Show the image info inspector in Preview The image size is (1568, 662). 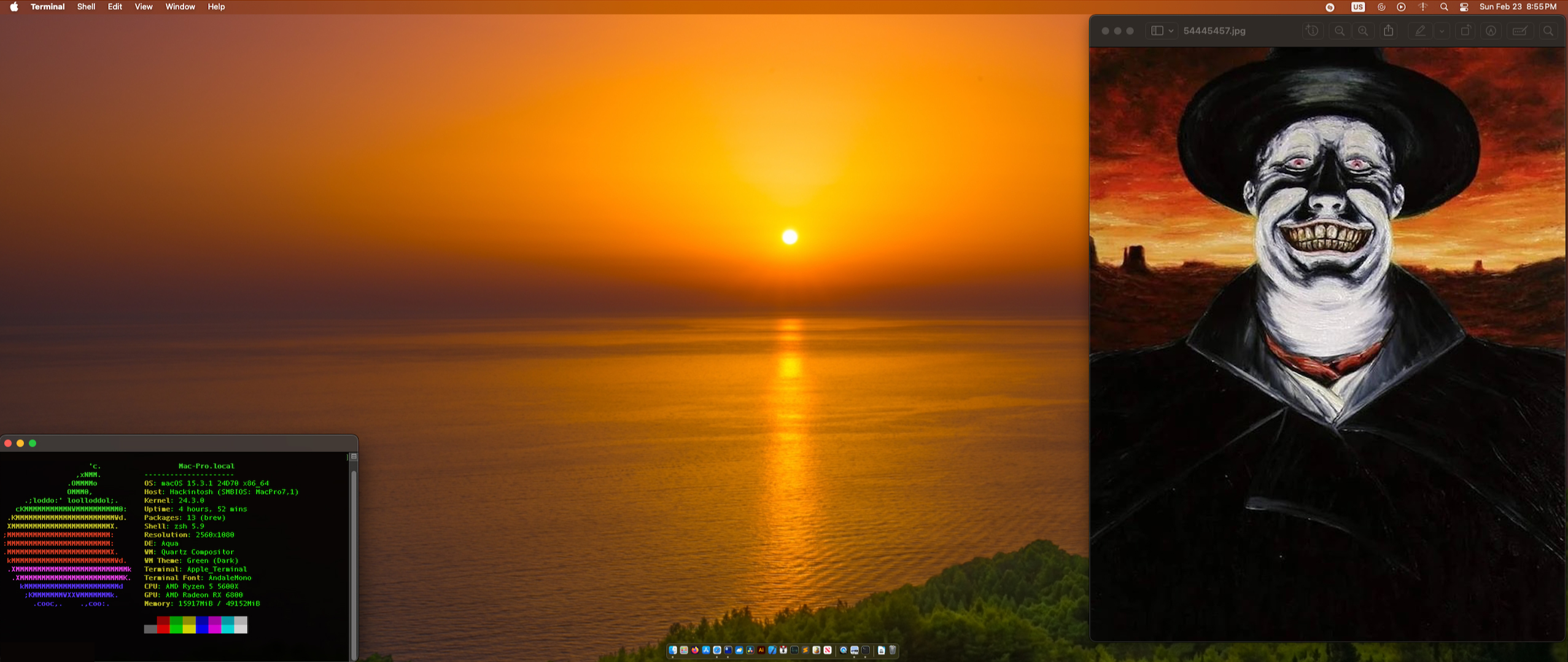click(1312, 31)
